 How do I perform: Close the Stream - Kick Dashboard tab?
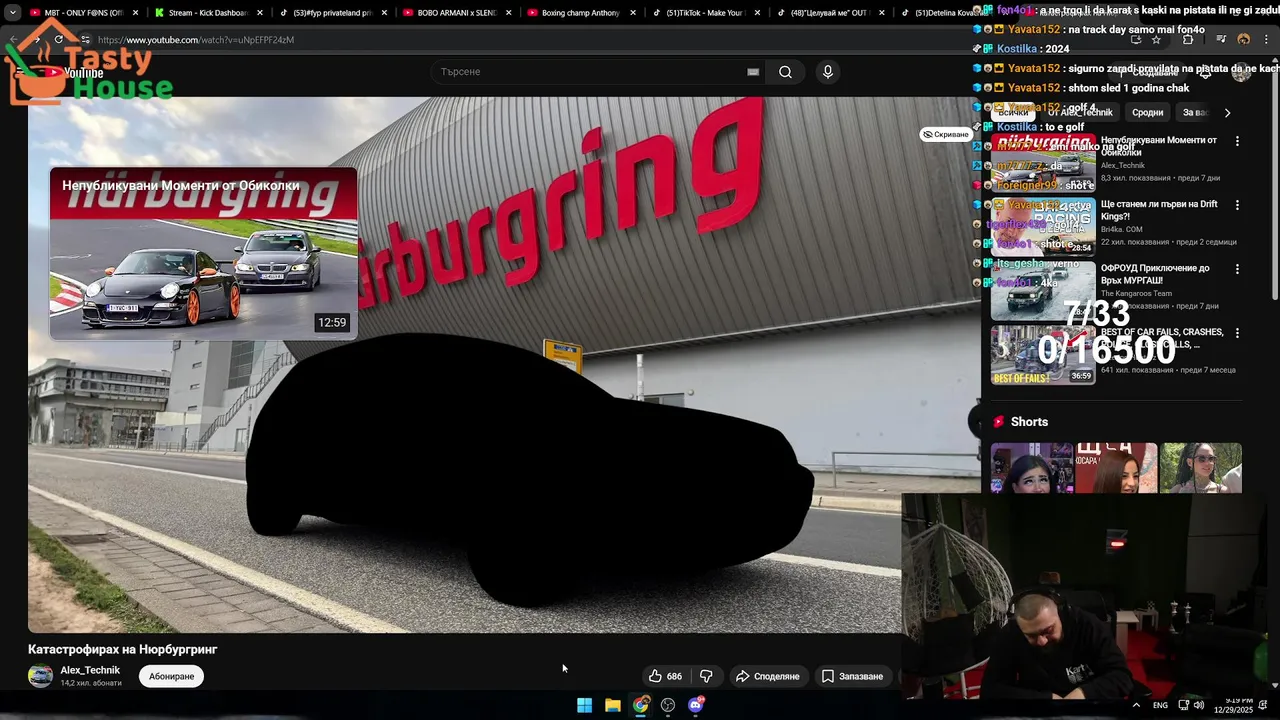click(x=260, y=13)
